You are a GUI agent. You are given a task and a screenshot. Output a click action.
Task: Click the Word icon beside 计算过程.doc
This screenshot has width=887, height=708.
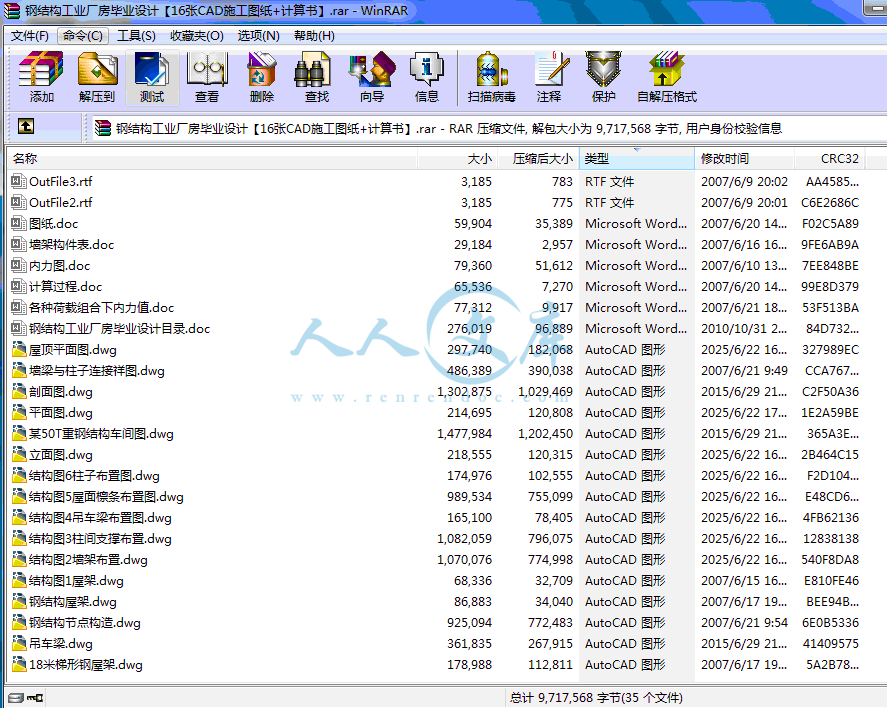19,286
